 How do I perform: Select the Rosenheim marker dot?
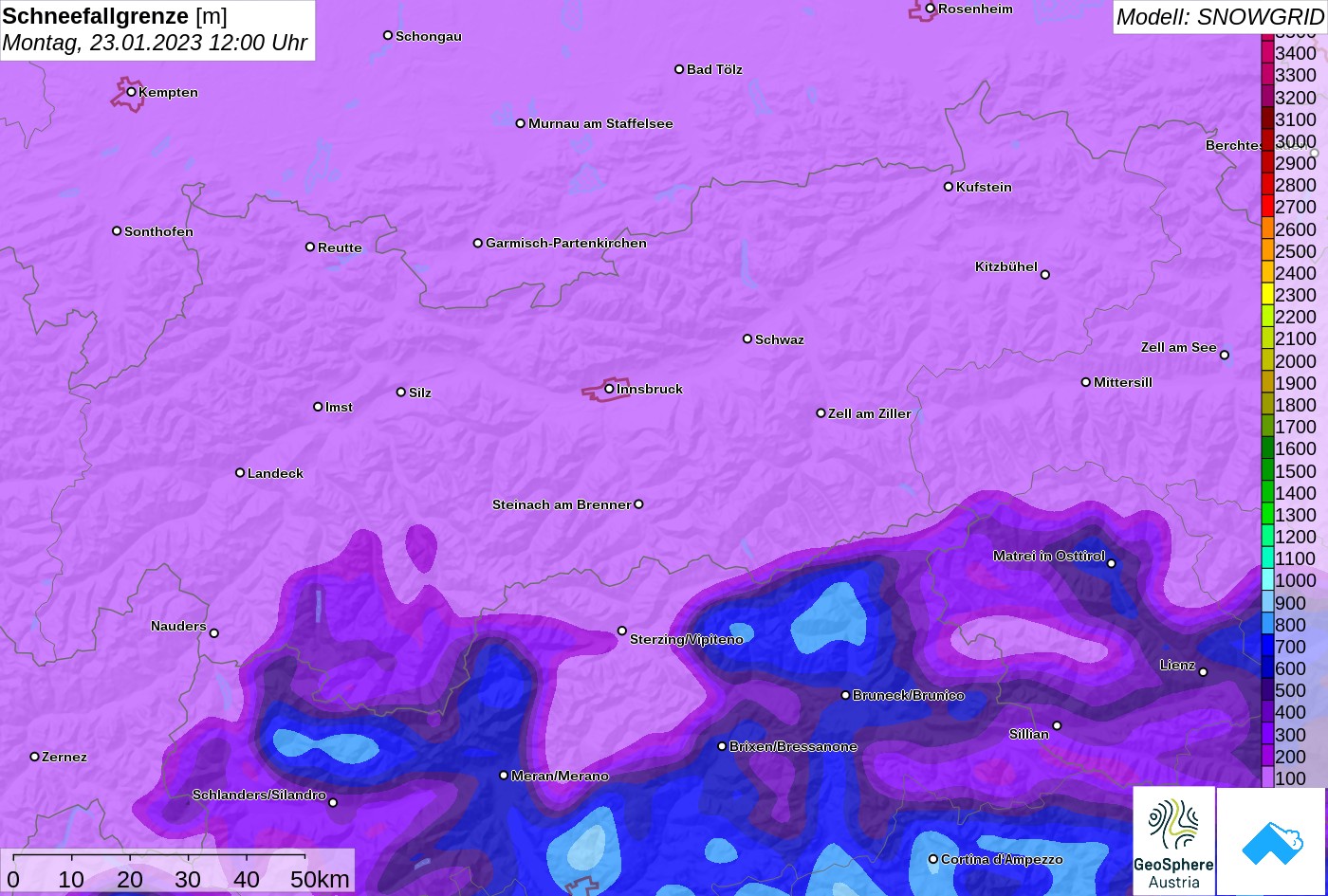pyautogui.click(x=930, y=9)
